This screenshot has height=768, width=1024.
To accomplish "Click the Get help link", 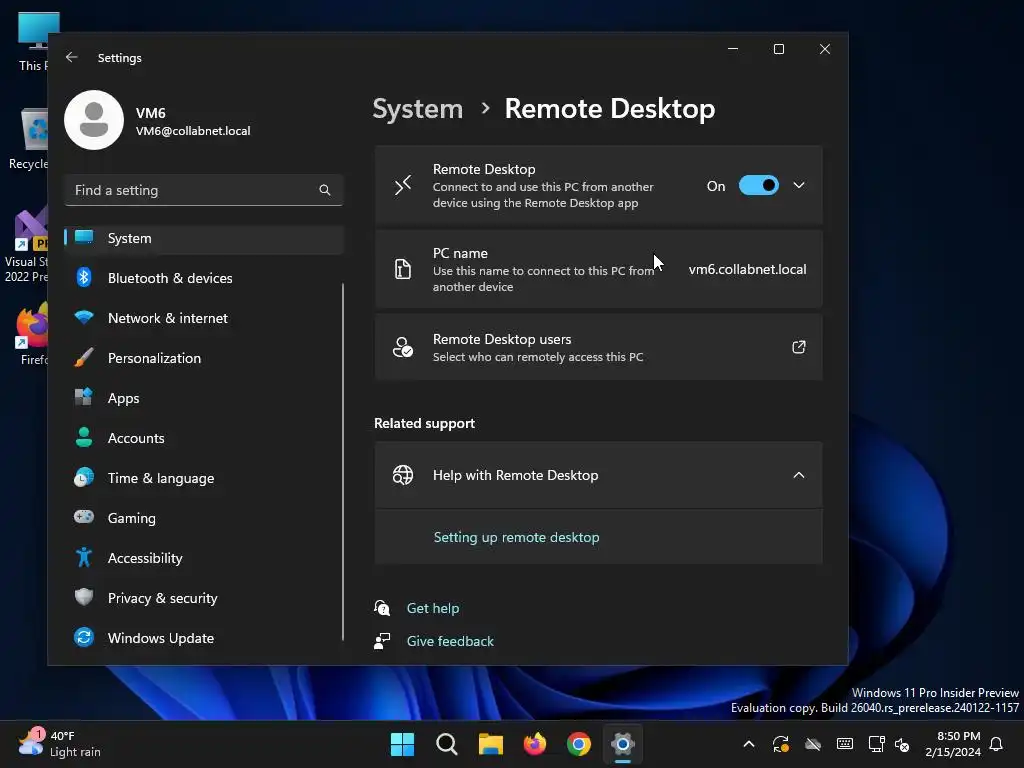I will (x=433, y=608).
